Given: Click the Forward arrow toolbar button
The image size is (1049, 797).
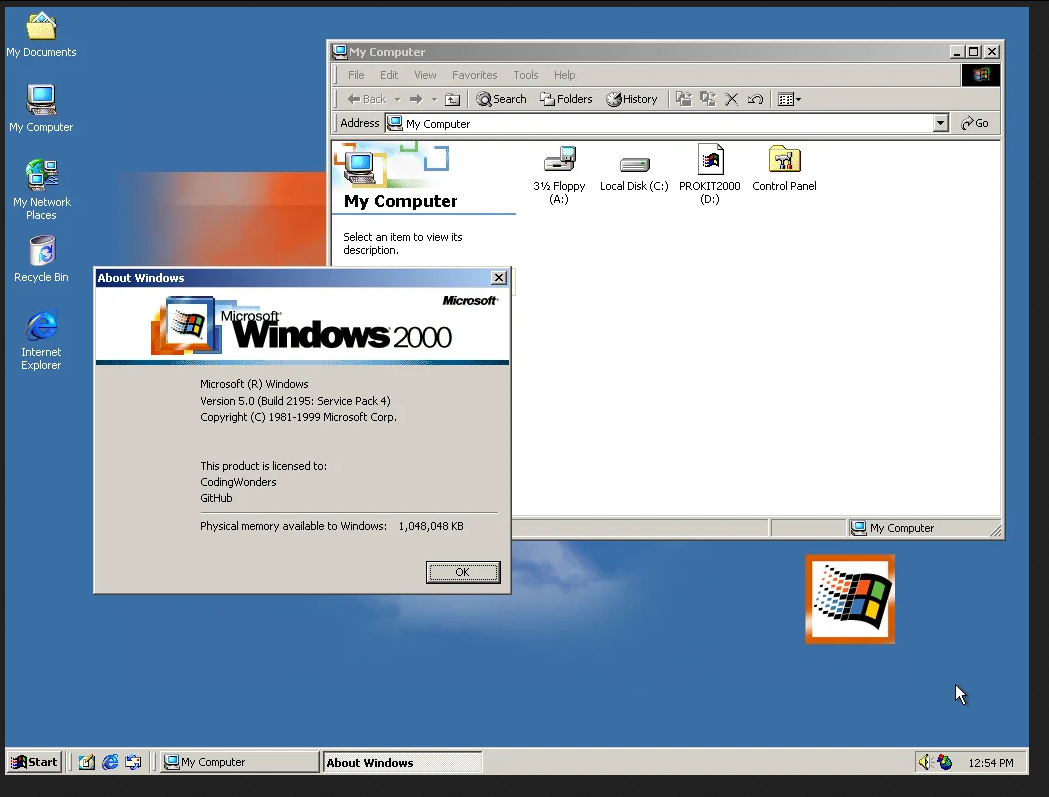Looking at the screenshot, I should 416,99.
